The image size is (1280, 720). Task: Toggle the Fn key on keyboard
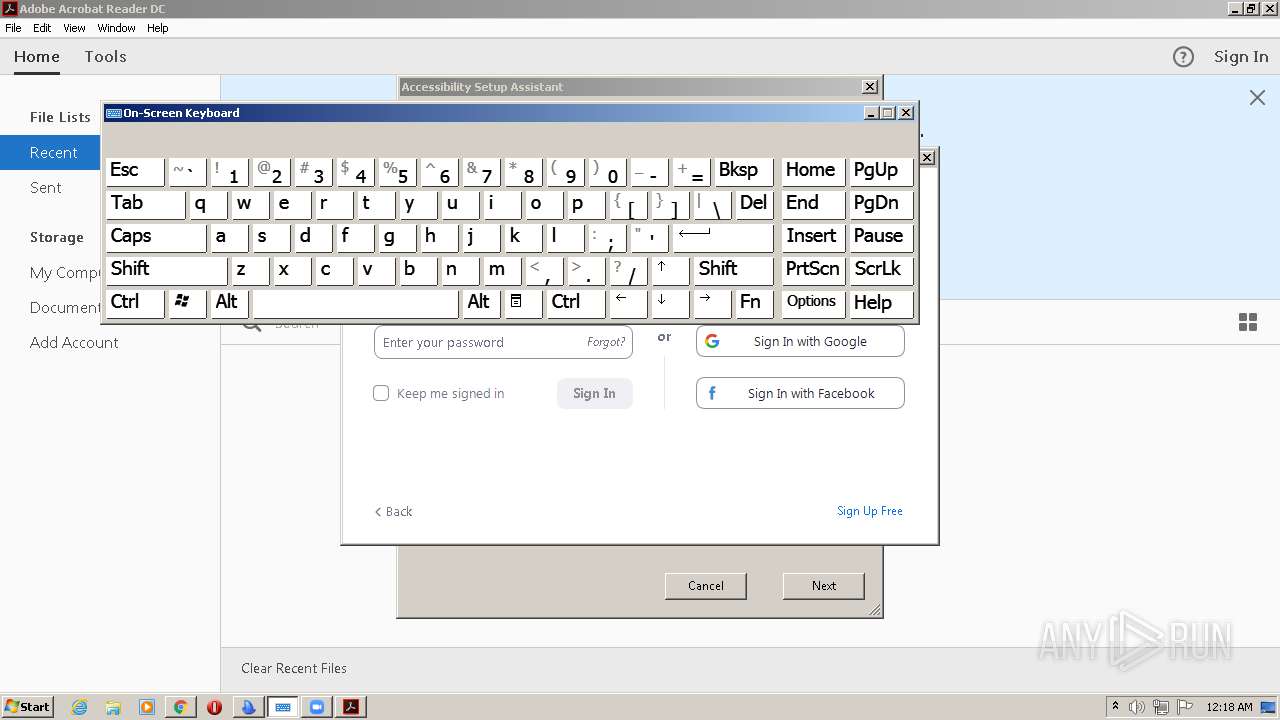(754, 302)
